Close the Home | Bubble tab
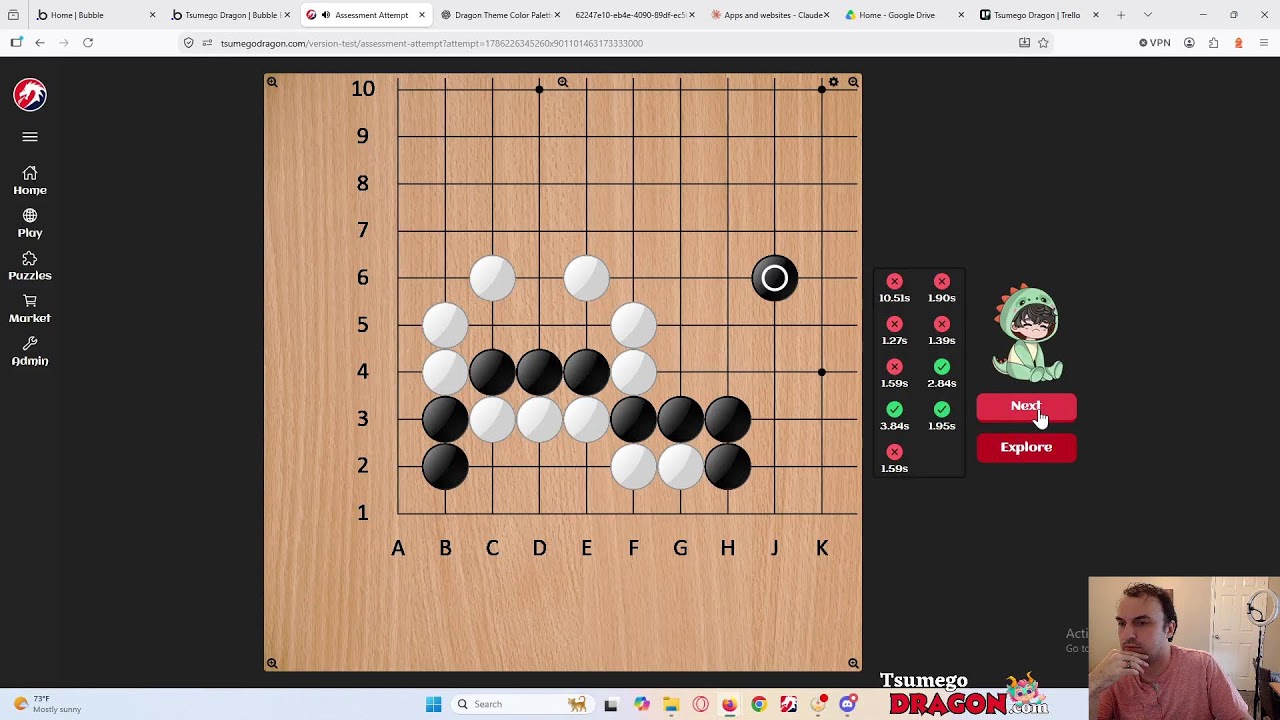The image size is (1280, 720). (152, 15)
